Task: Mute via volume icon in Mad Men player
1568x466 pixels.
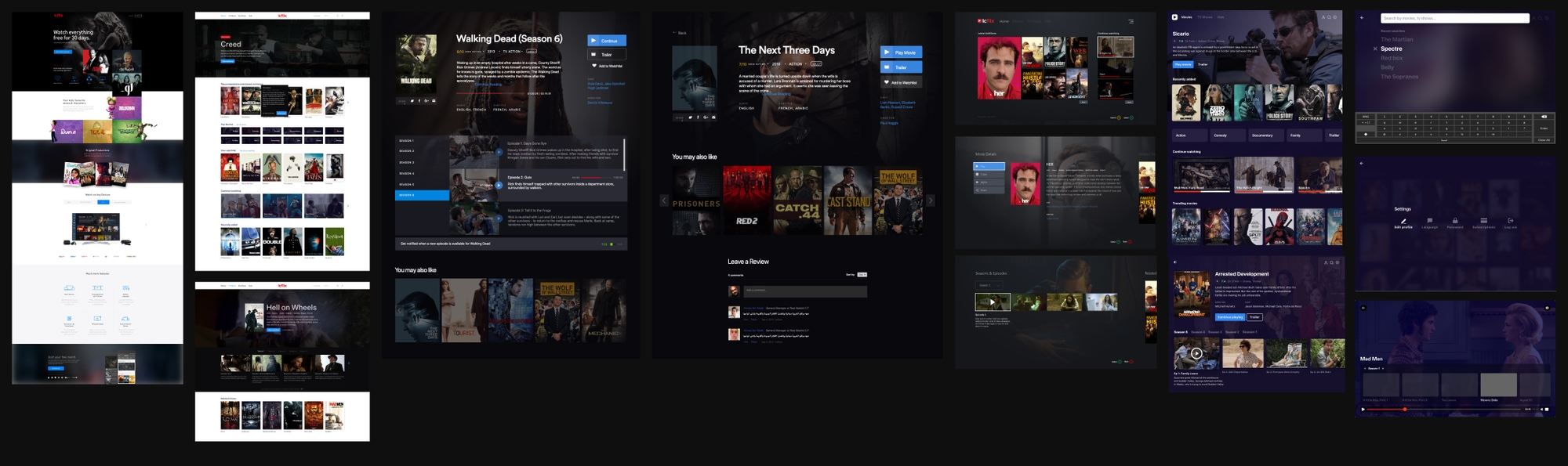Action: click(x=1541, y=410)
